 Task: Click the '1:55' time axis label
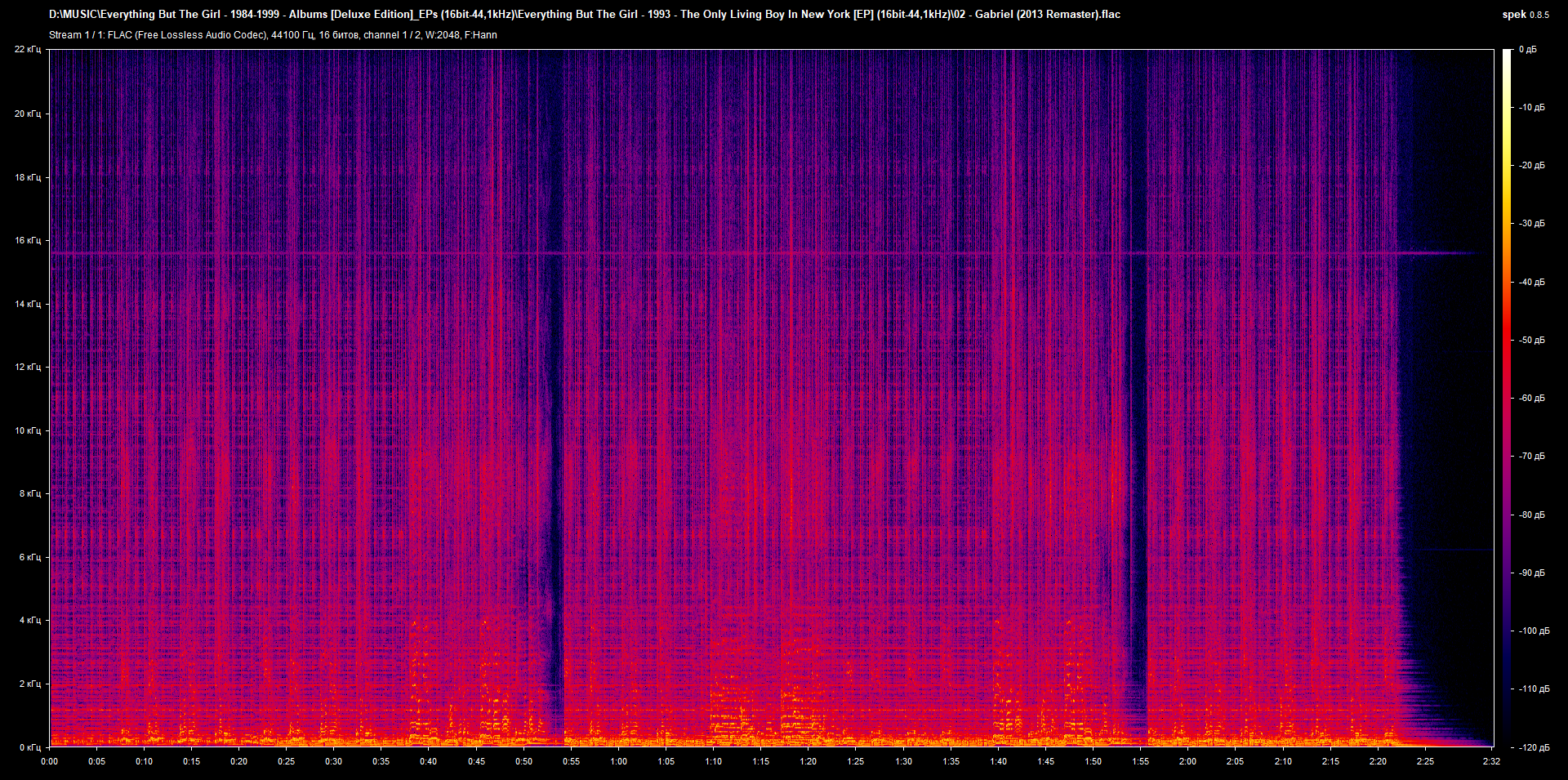tap(1140, 761)
